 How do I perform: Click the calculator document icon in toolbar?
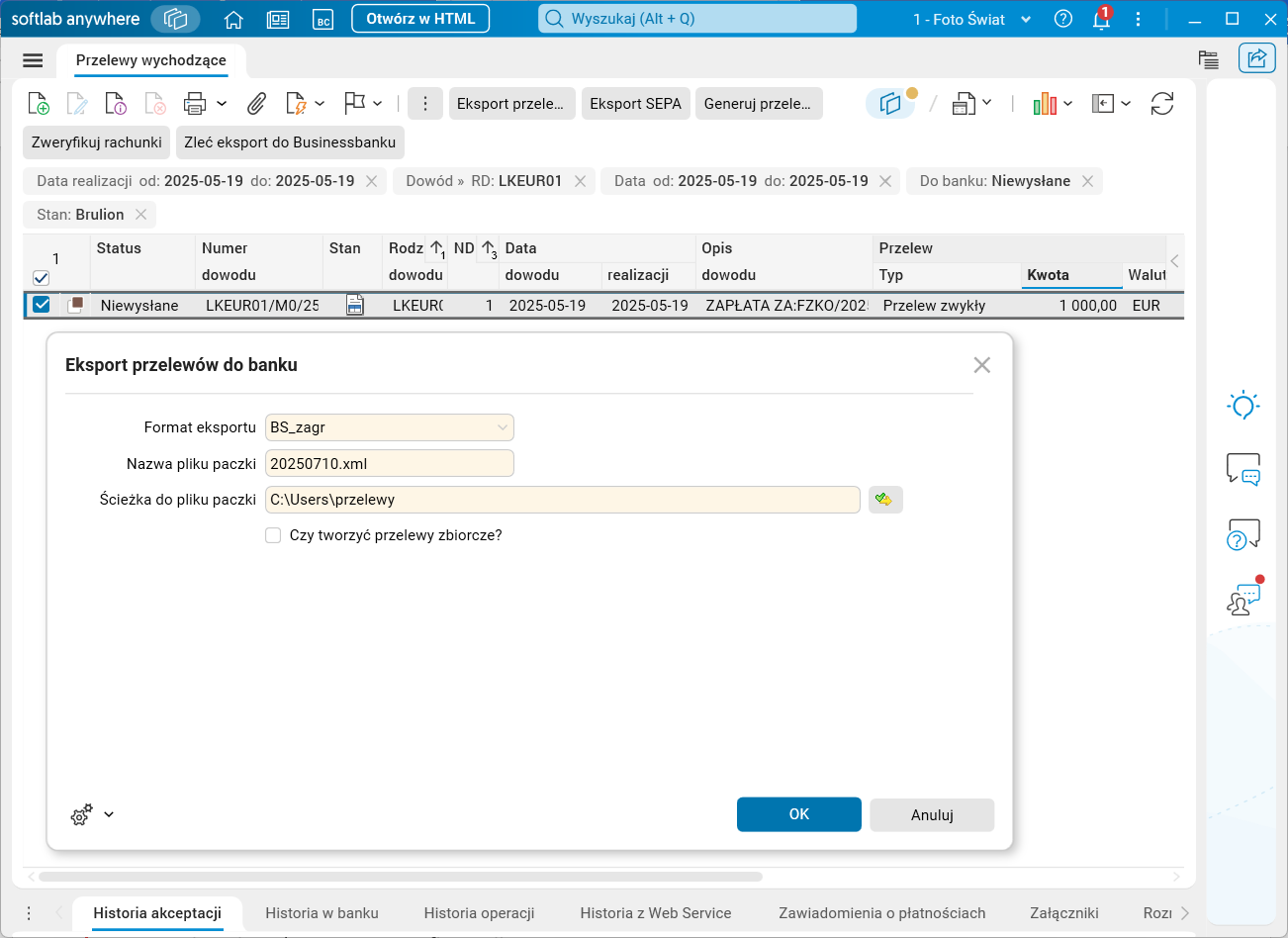pyautogui.click(x=964, y=103)
